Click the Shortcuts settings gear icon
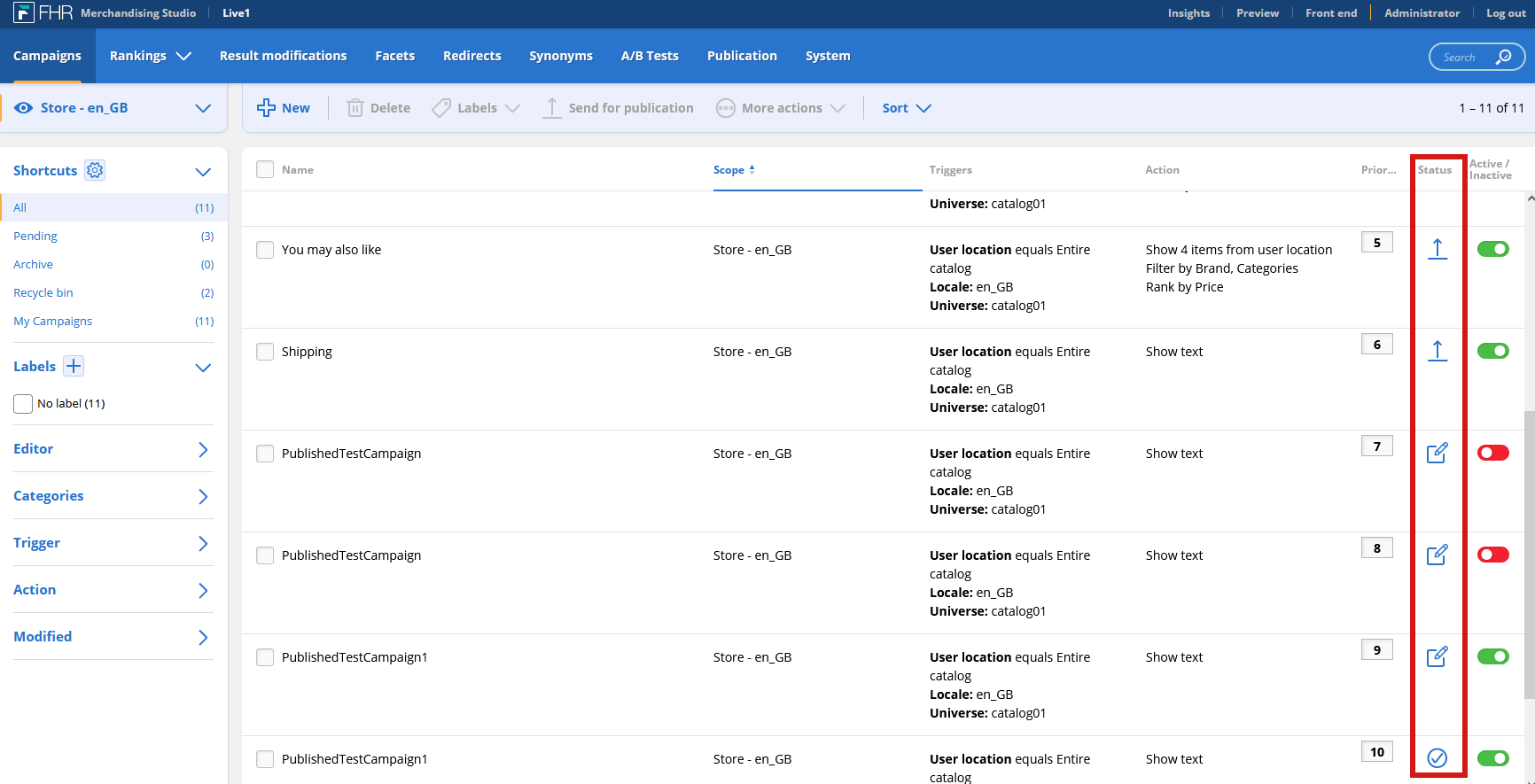This screenshot has height=784, width=1535. coord(95,170)
